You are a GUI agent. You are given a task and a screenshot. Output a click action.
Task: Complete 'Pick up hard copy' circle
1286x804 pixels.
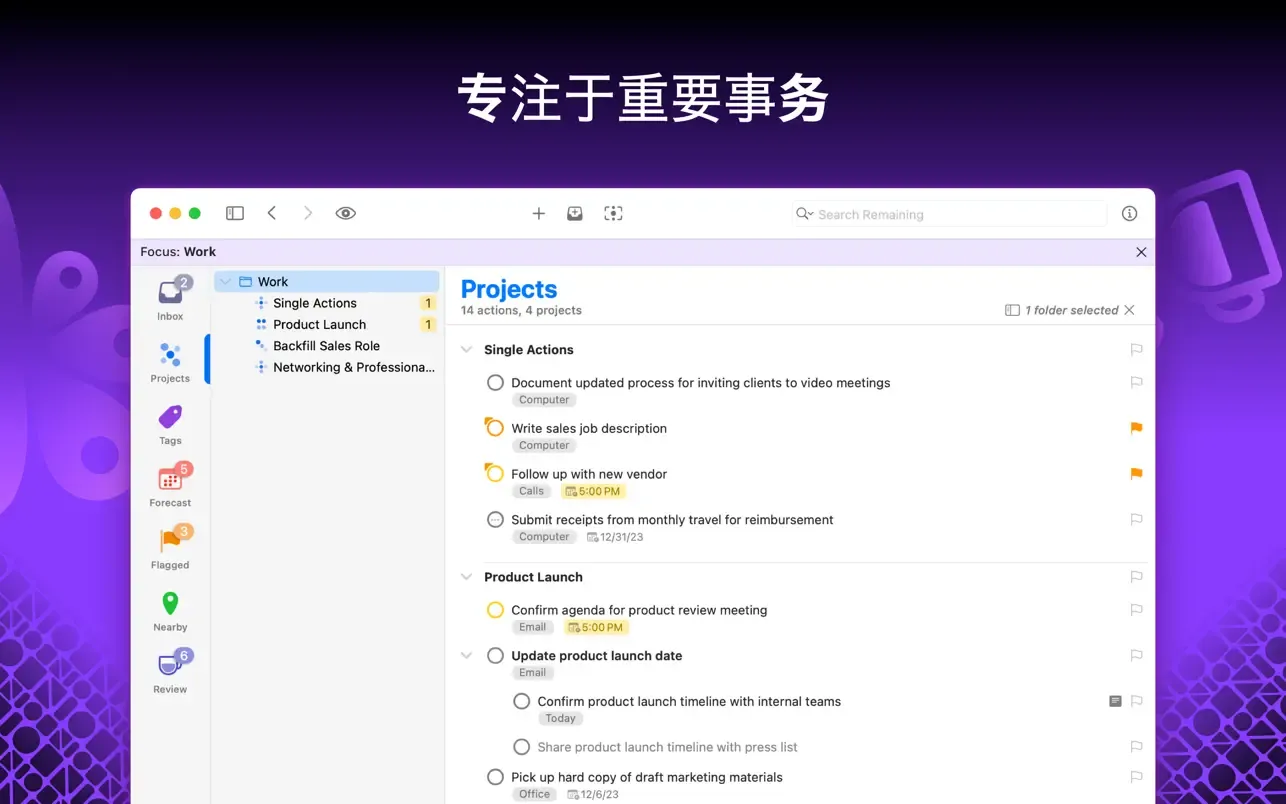click(x=495, y=777)
